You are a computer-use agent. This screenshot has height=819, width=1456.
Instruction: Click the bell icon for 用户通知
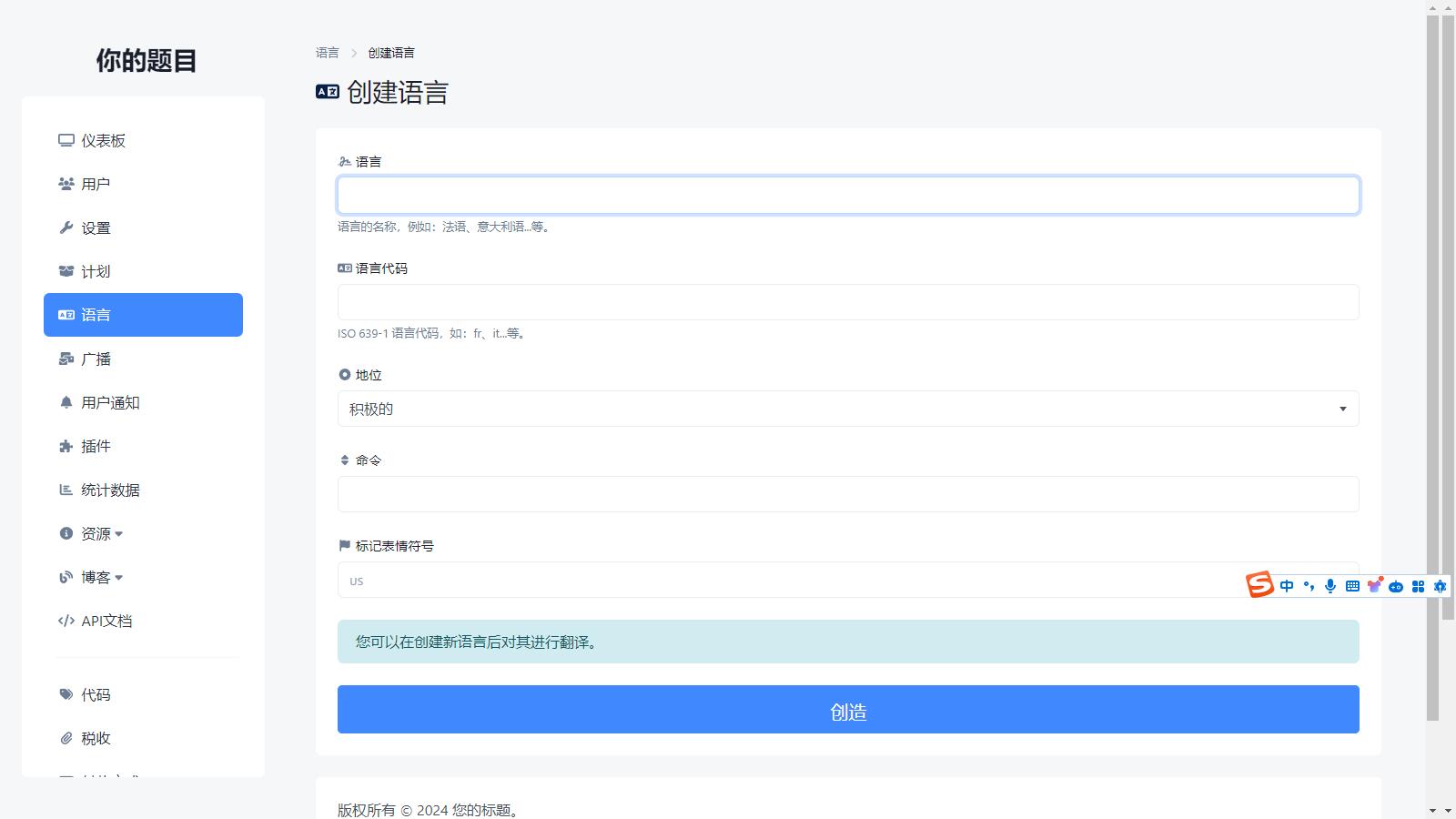point(66,402)
